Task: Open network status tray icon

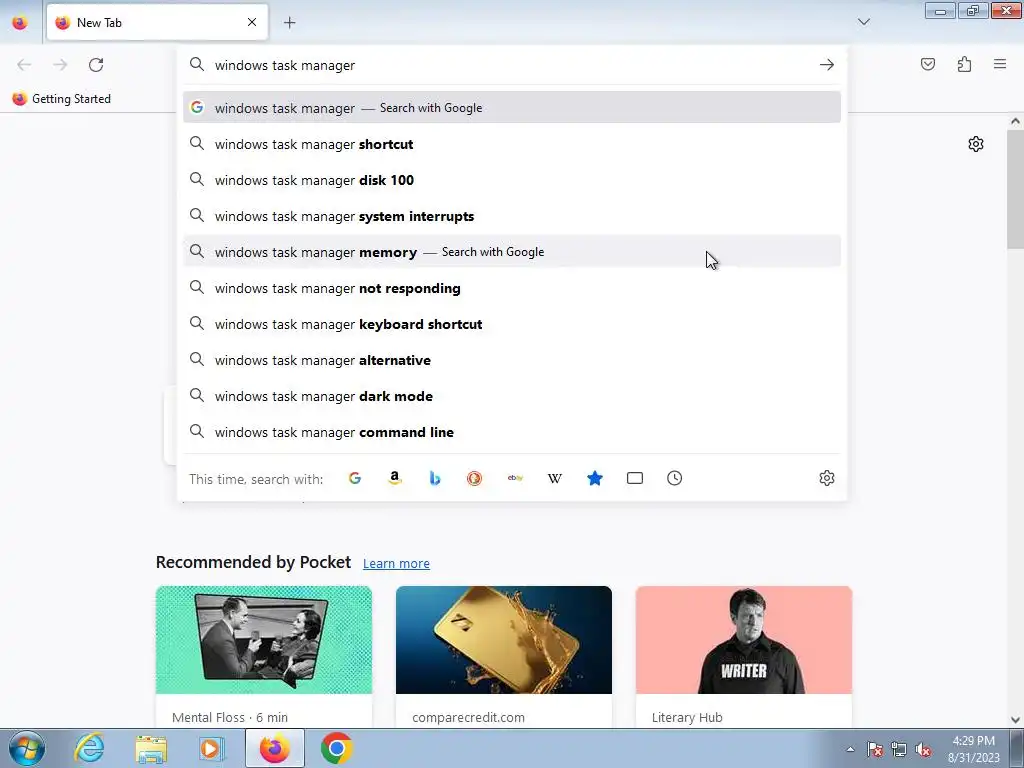Action: (x=899, y=749)
